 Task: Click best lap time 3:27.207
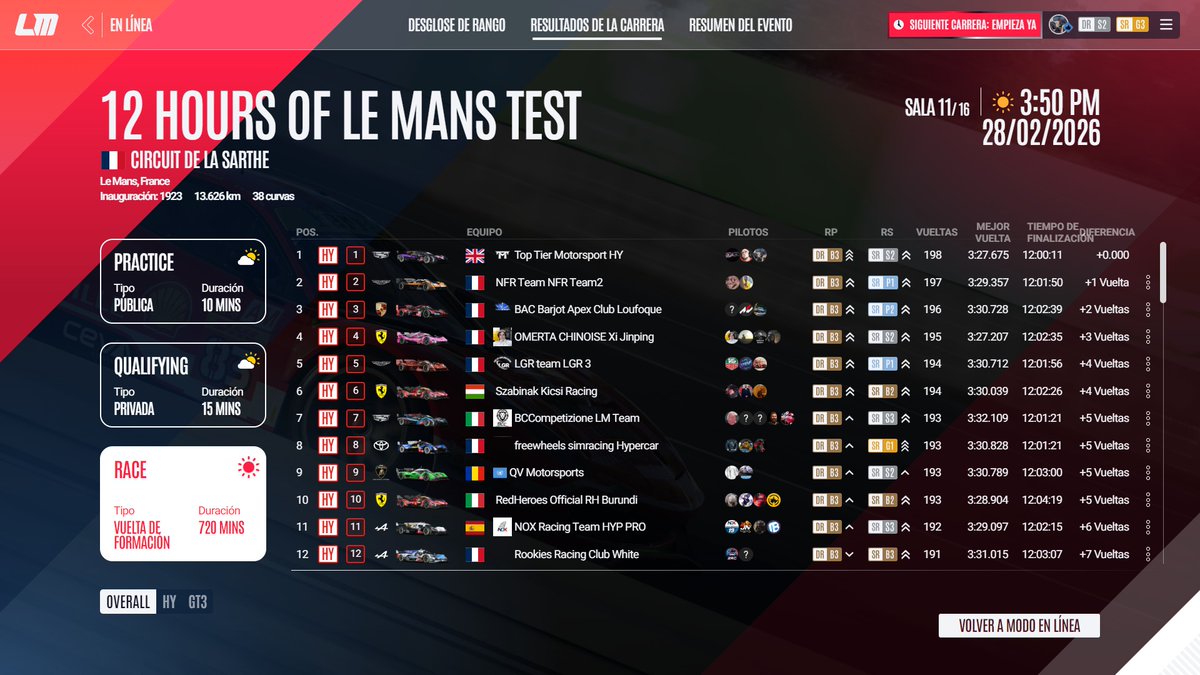coord(988,337)
